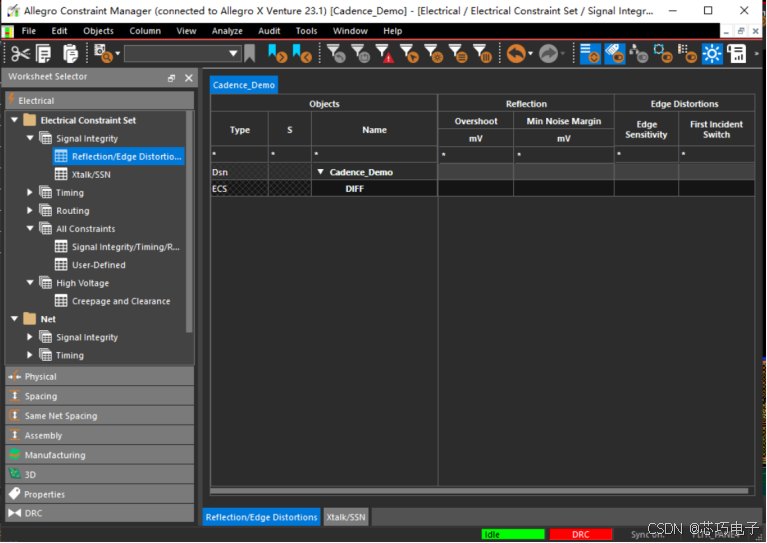Open the toolbar search combo box
Screen dimensions: 767x543
pyautogui.click(x=182, y=53)
